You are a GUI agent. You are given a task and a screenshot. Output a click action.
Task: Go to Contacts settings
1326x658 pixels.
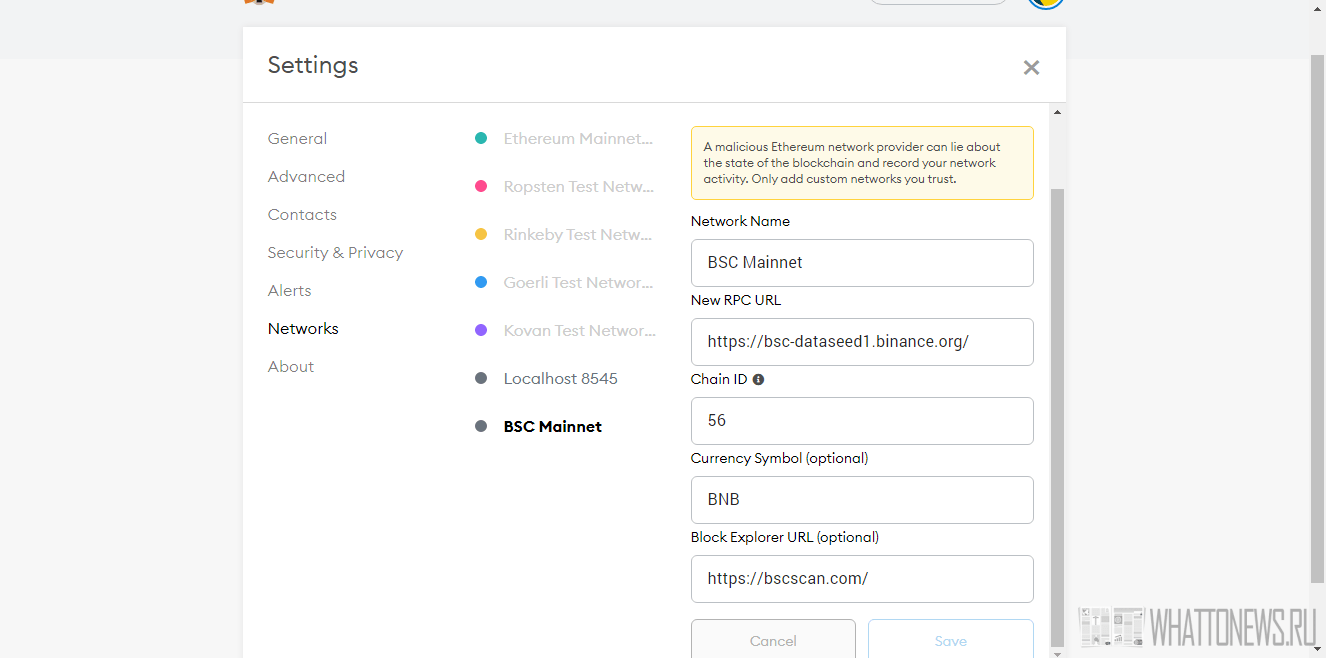pos(302,215)
